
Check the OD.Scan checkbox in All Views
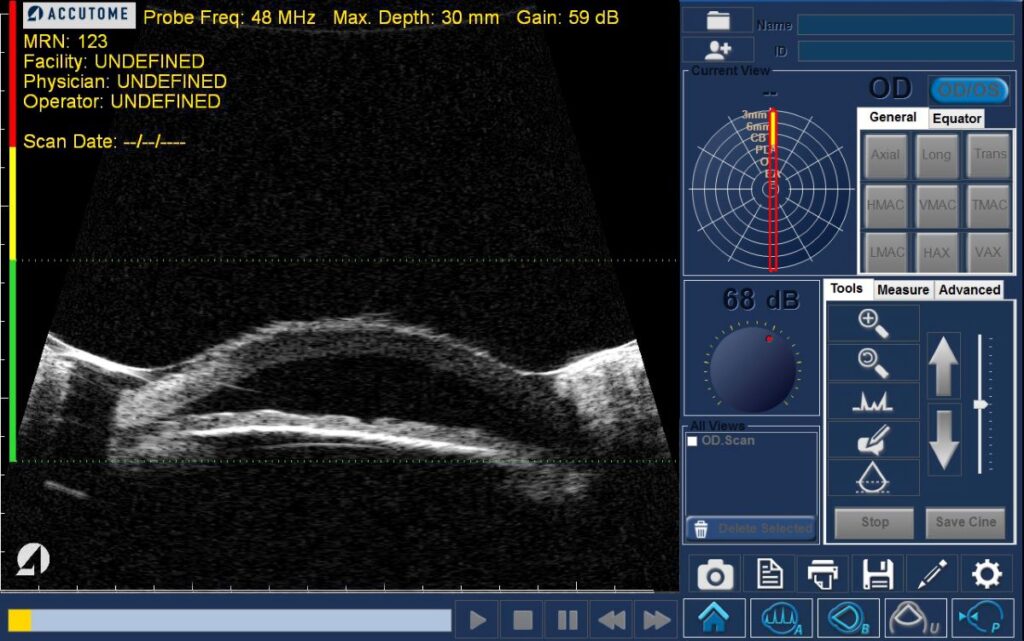click(x=691, y=439)
